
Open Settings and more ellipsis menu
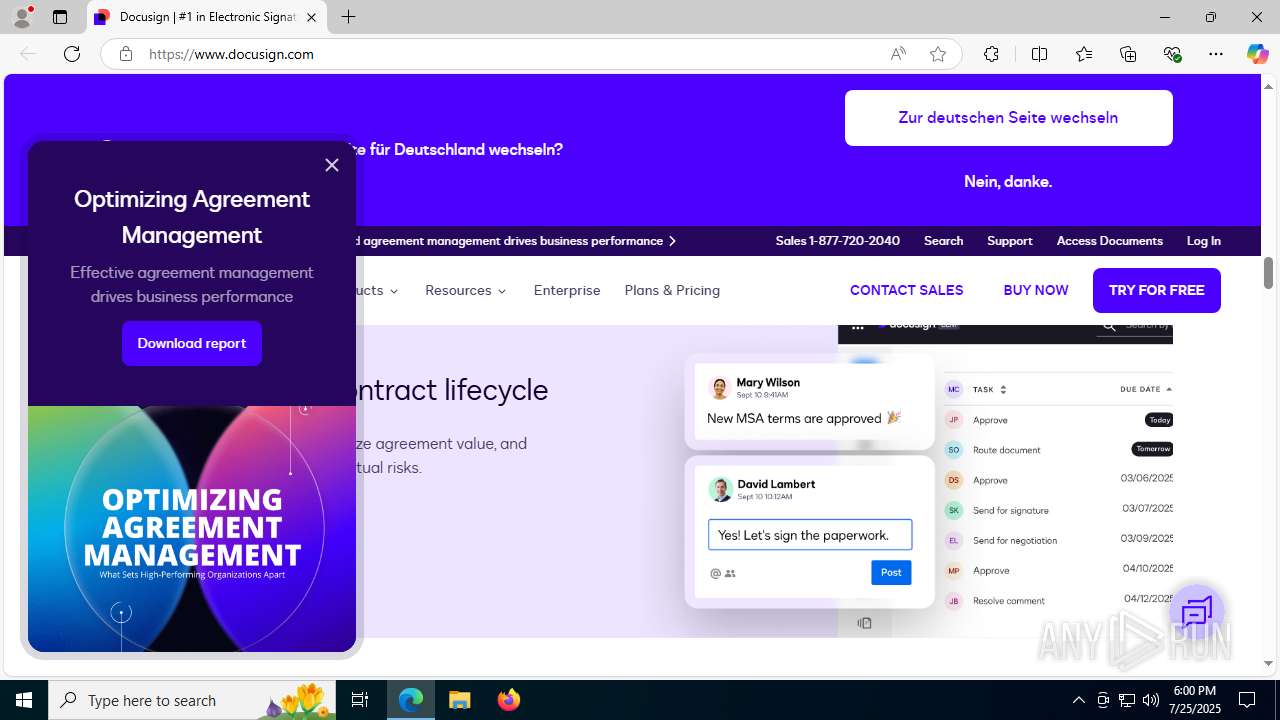tap(1216, 54)
